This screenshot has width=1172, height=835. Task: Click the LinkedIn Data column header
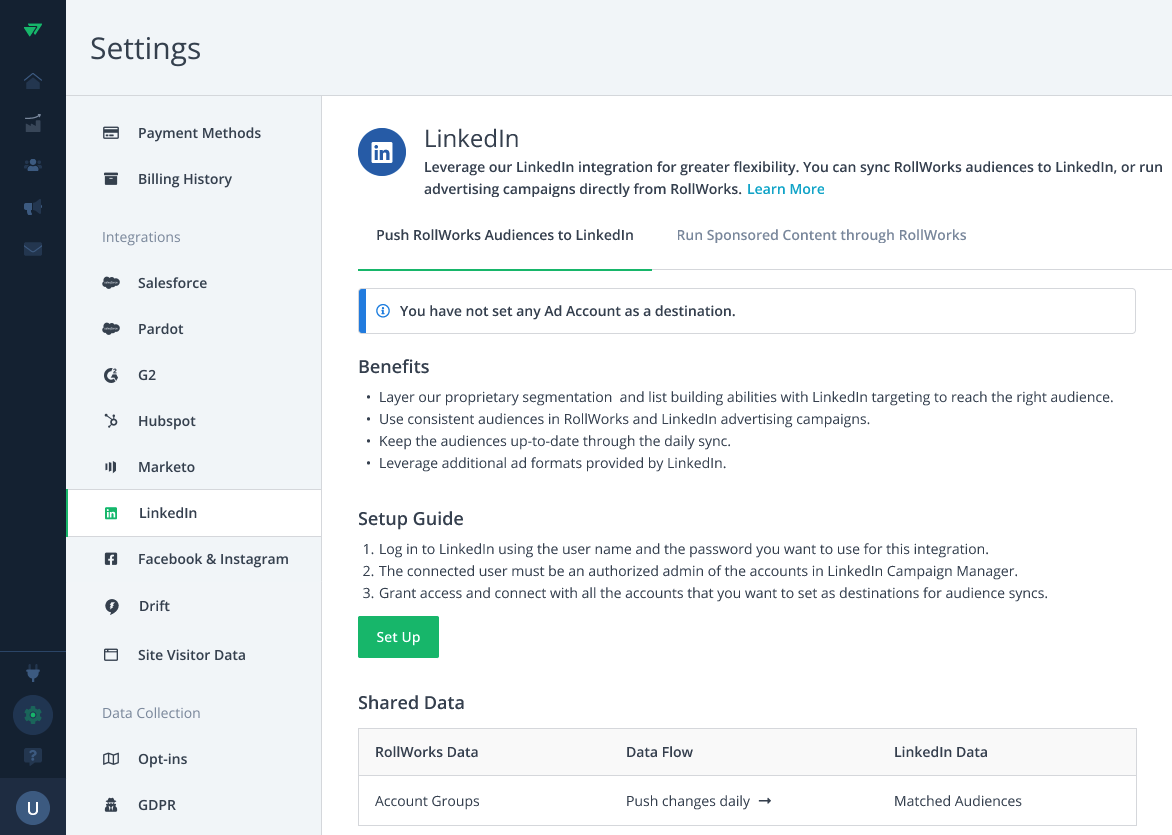coord(940,752)
